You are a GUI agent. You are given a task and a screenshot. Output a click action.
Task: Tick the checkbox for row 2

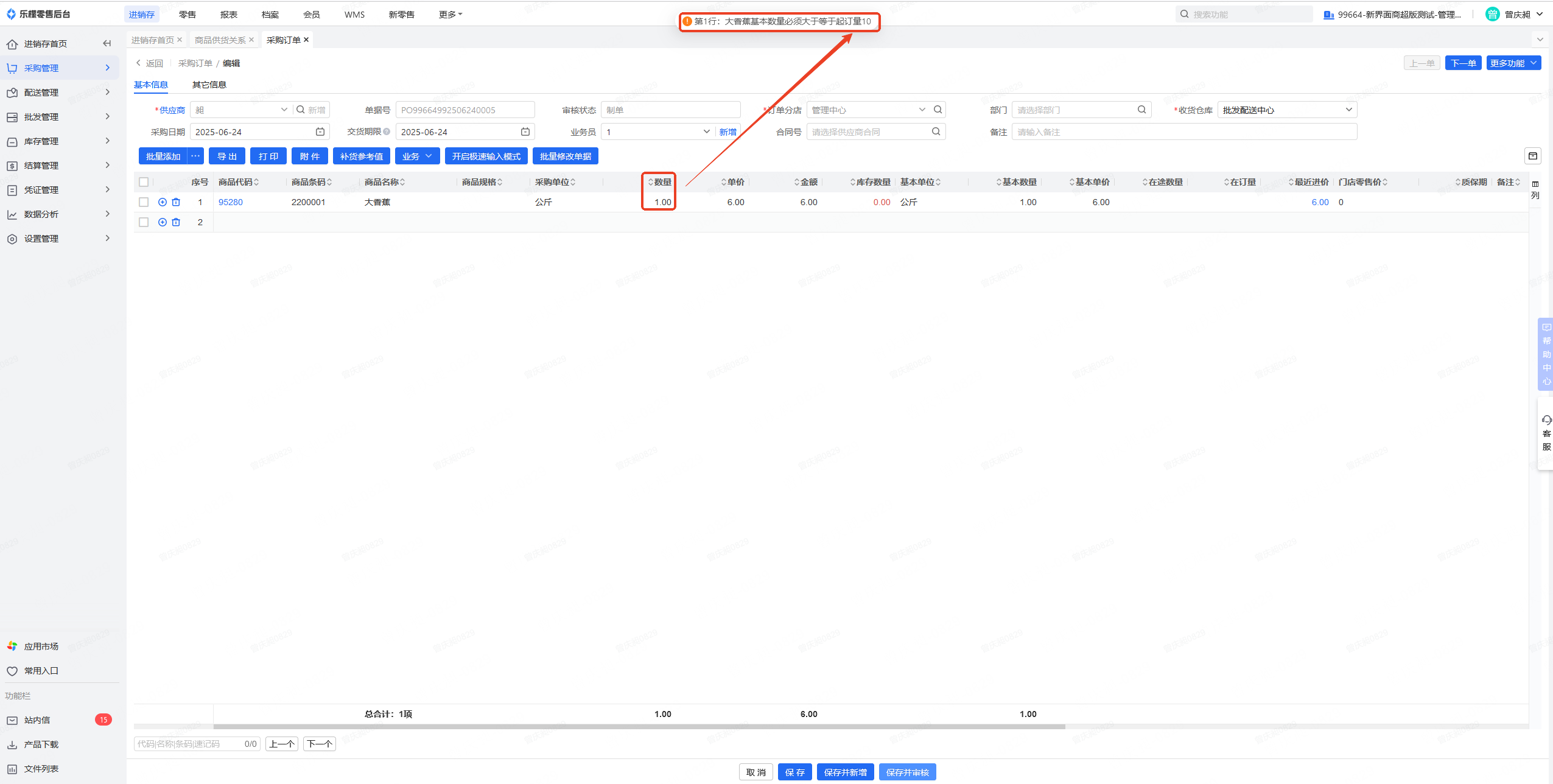pos(144,222)
